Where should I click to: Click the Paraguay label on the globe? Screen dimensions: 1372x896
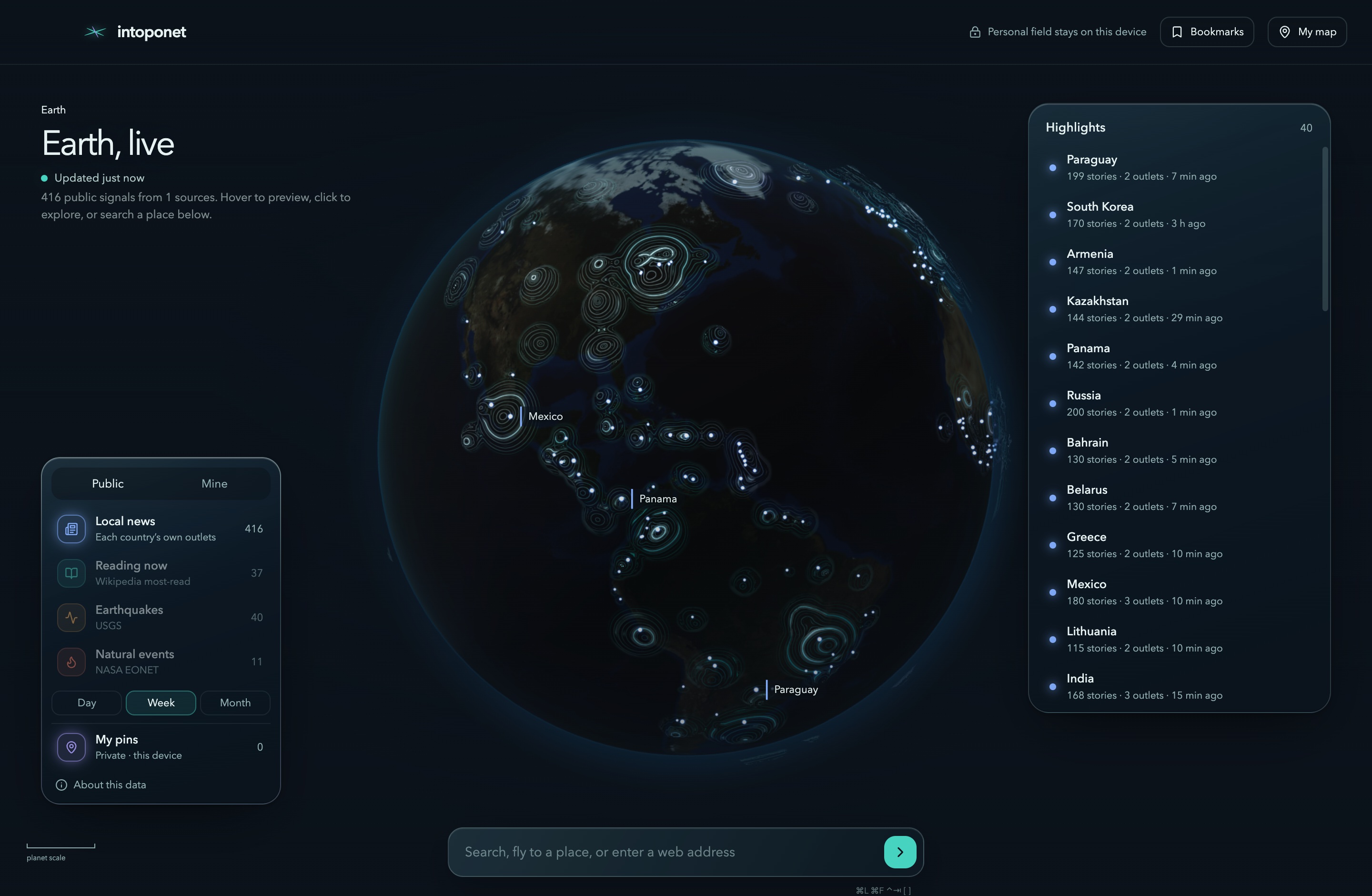(796, 690)
